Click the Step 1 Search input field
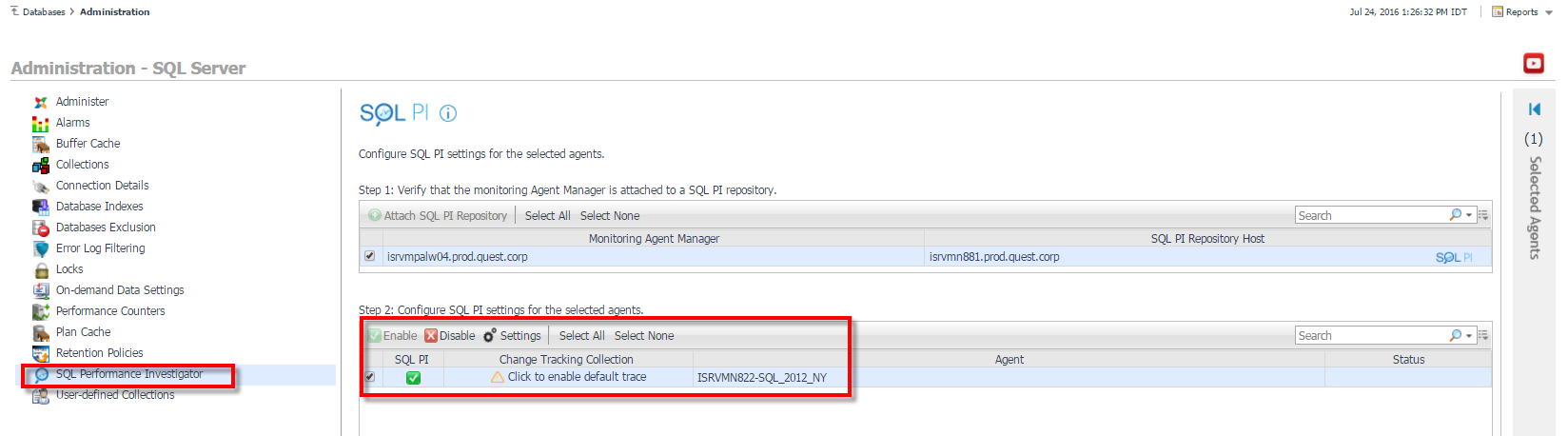Viewport: 1568px width, 436px height. point(1371,216)
